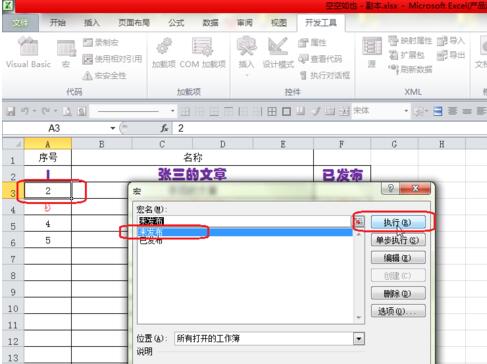The height and width of the screenshot is (364, 487).
Task: Switch to the 插入 ribbon tab
Action: pos(92,23)
